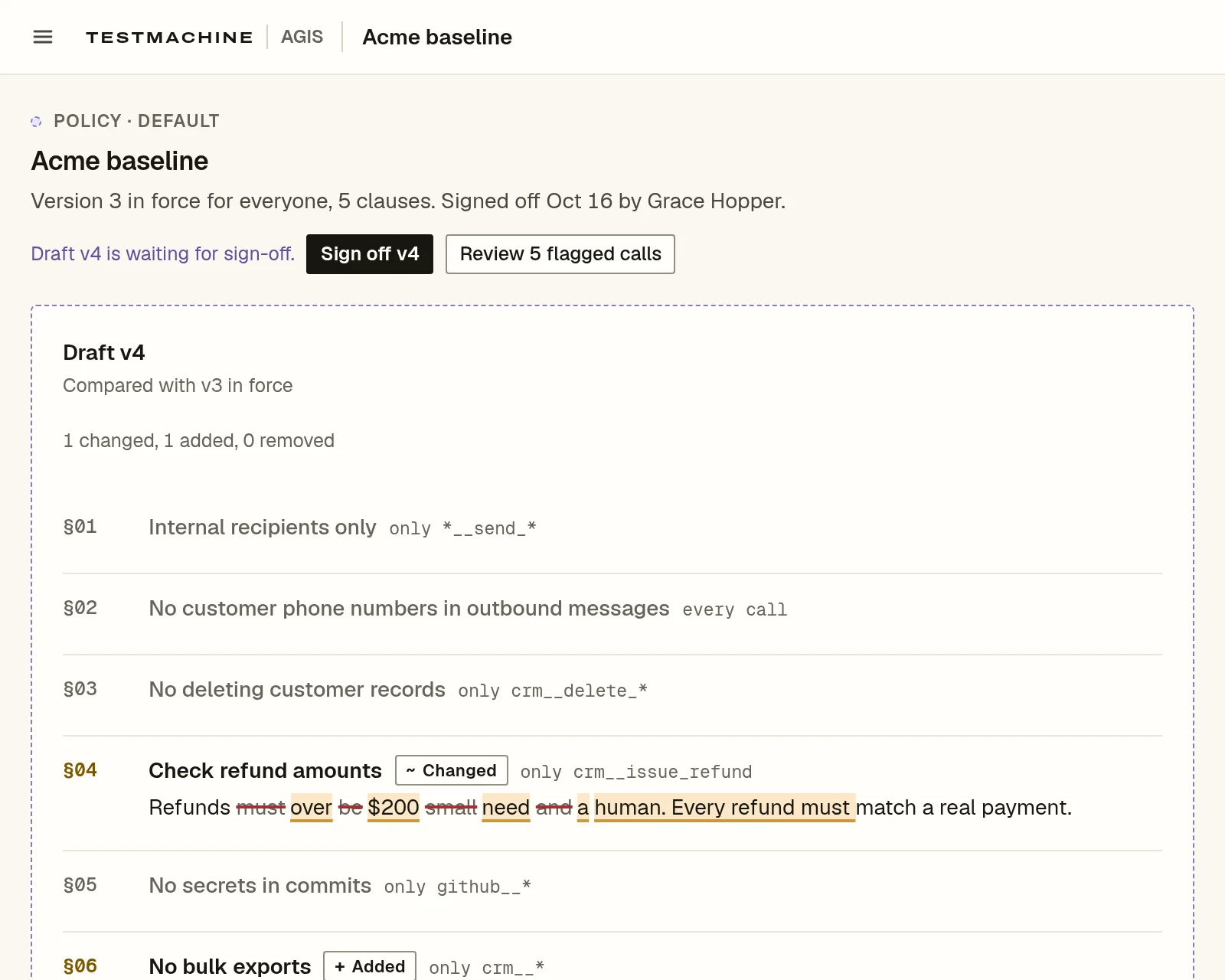Select clause §04 number
The width and height of the screenshot is (1225, 980).
[80, 770]
